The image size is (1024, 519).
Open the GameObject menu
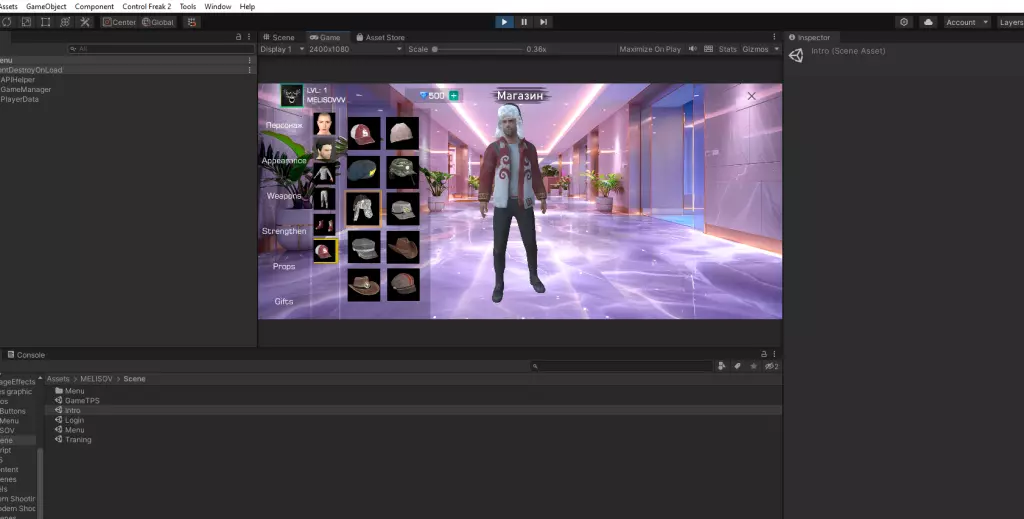coord(46,6)
